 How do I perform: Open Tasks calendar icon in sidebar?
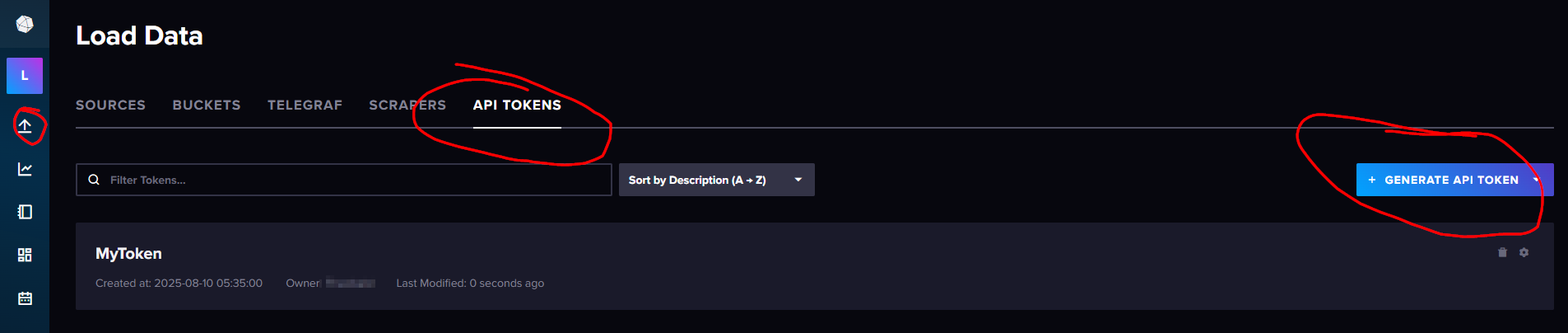pos(25,298)
